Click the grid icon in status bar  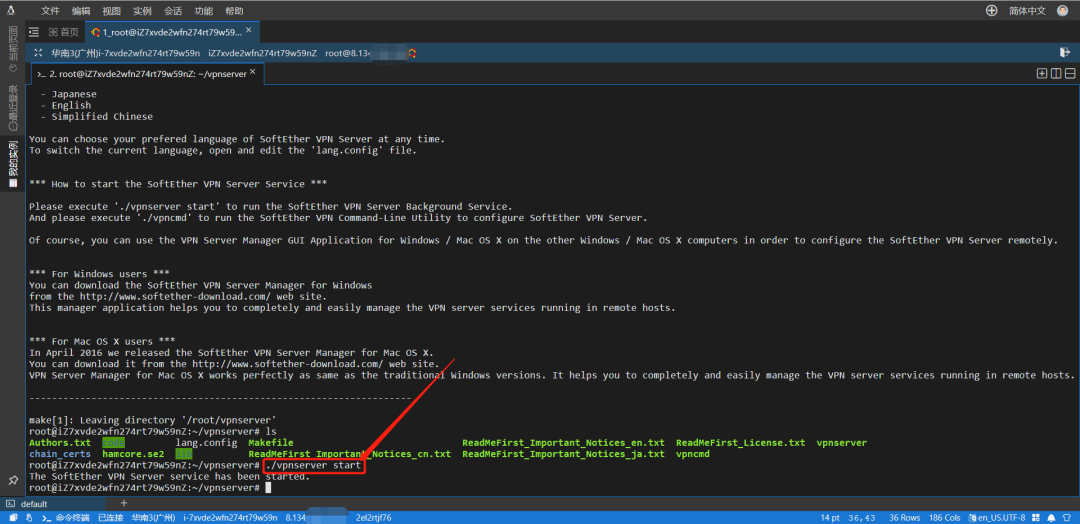coord(1035,517)
